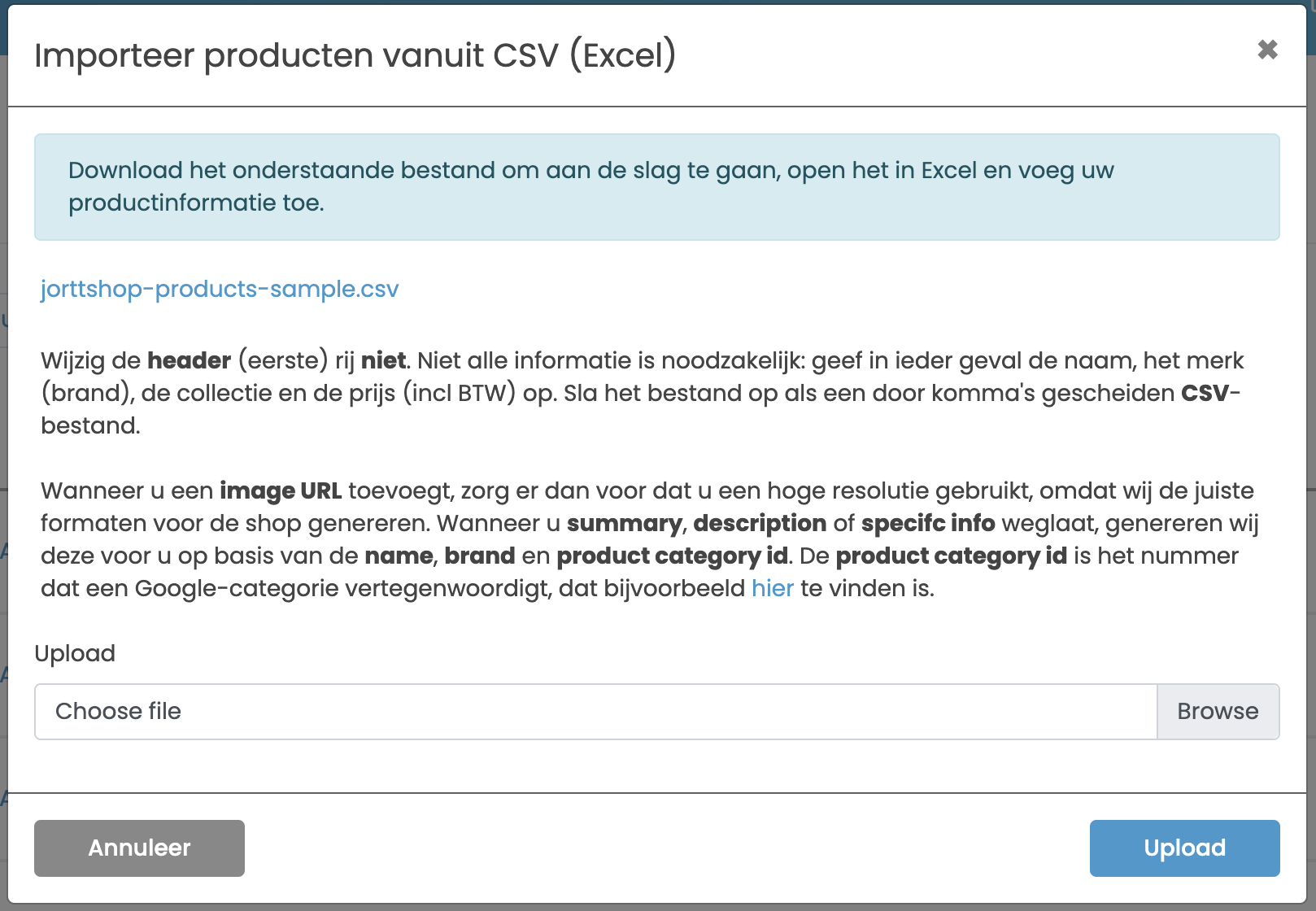The image size is (1316, 911).
Task: Click the Upload label above the file field
Action: coord(75,653)
